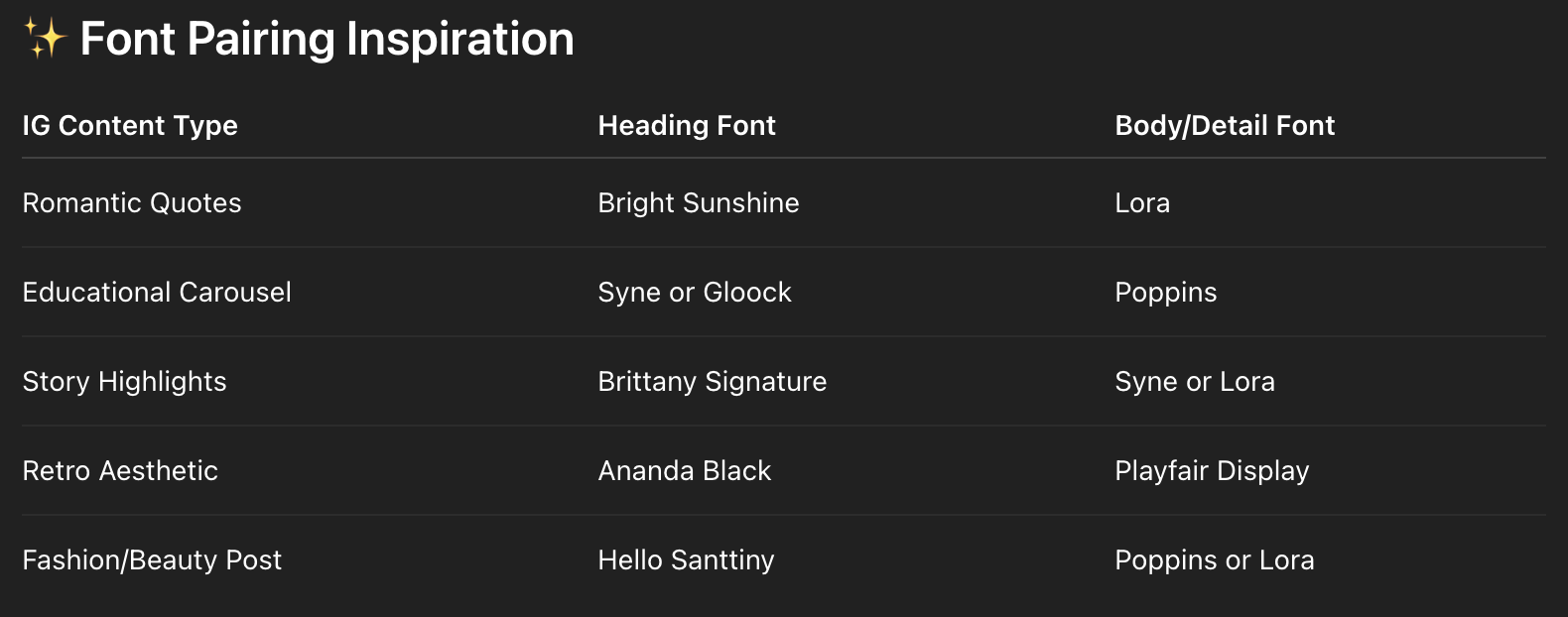Click the Syne or Gloock cell

point(695,292)
